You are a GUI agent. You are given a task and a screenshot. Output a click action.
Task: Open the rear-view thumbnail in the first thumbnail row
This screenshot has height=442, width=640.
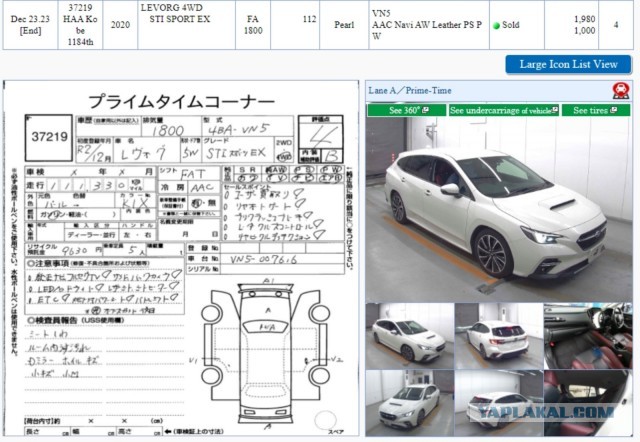[499, 336]
